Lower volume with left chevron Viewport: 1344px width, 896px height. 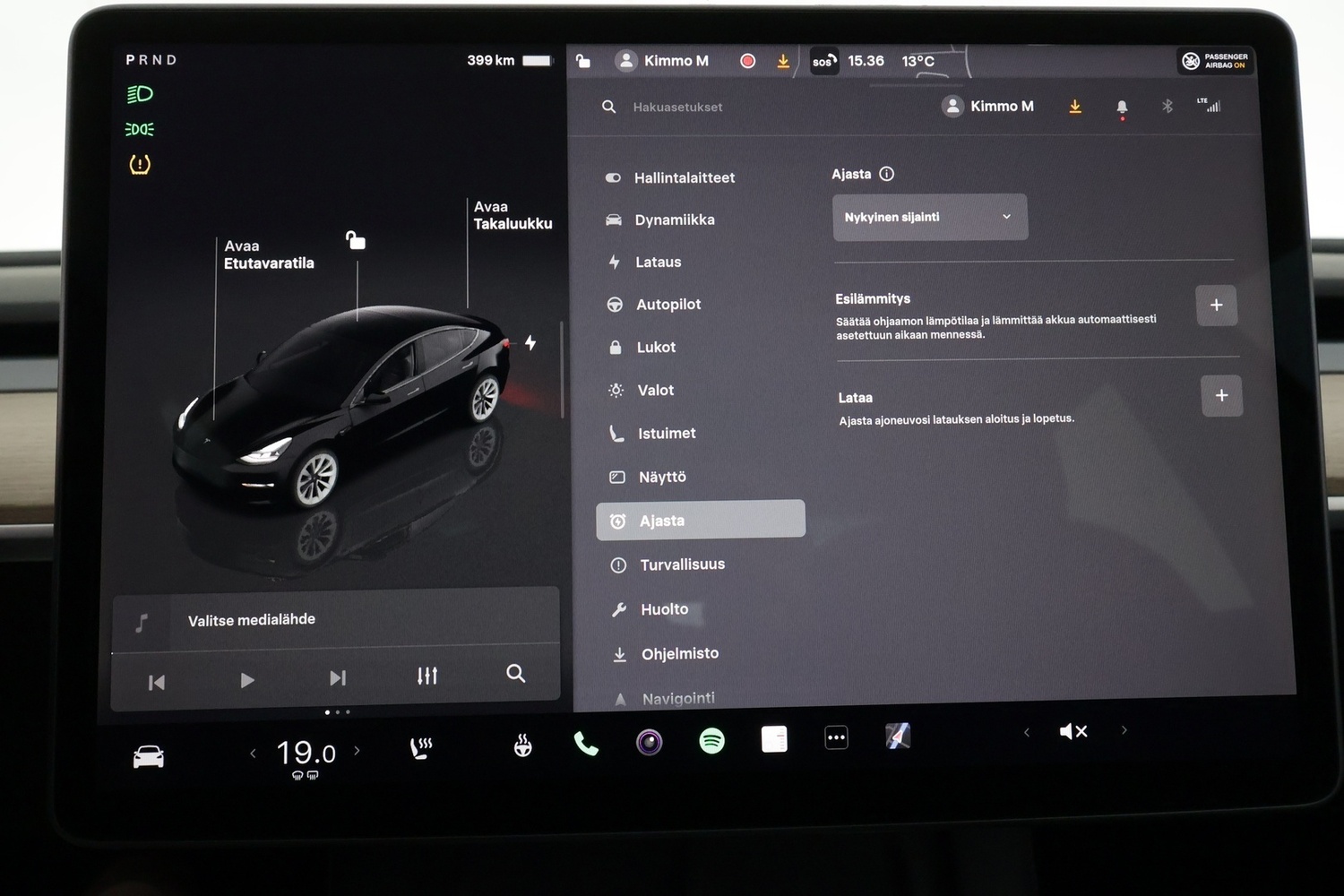[x=1027, y=732]
